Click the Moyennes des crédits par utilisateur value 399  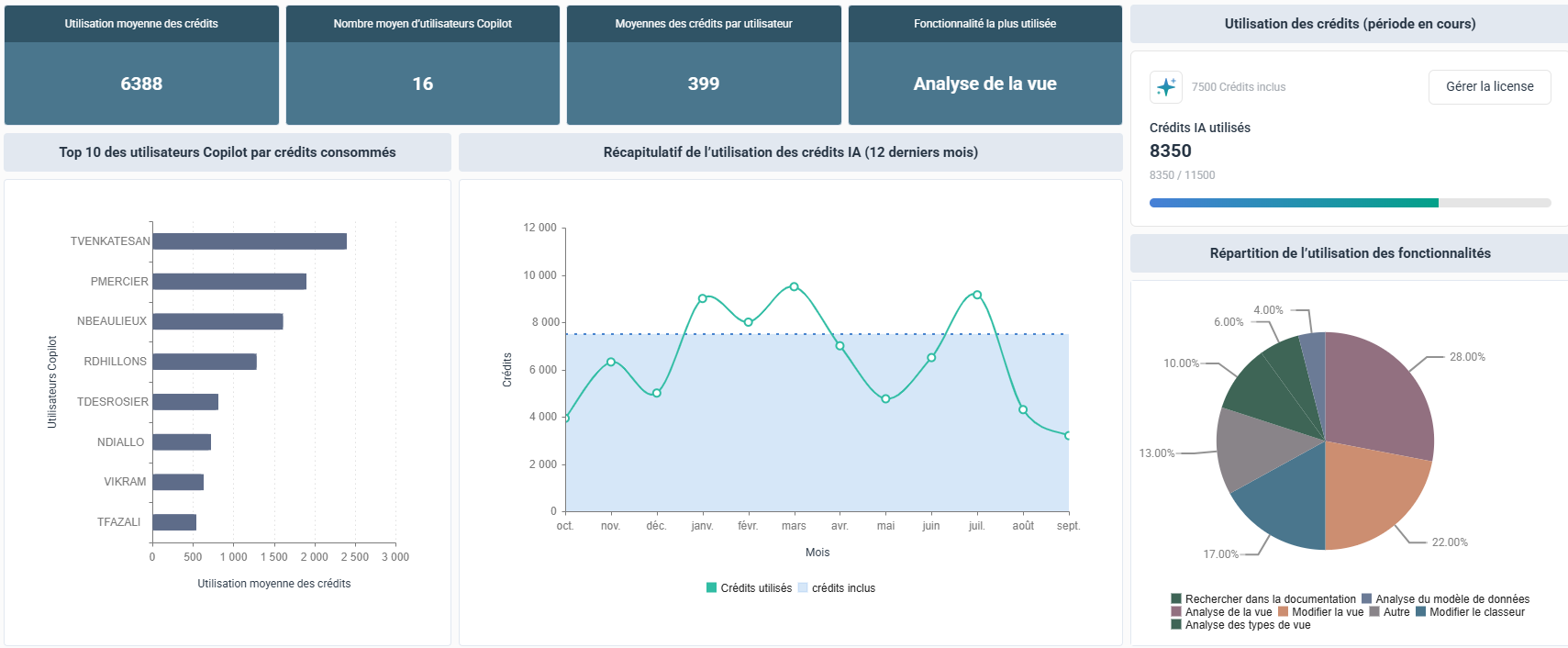[704, 84]
